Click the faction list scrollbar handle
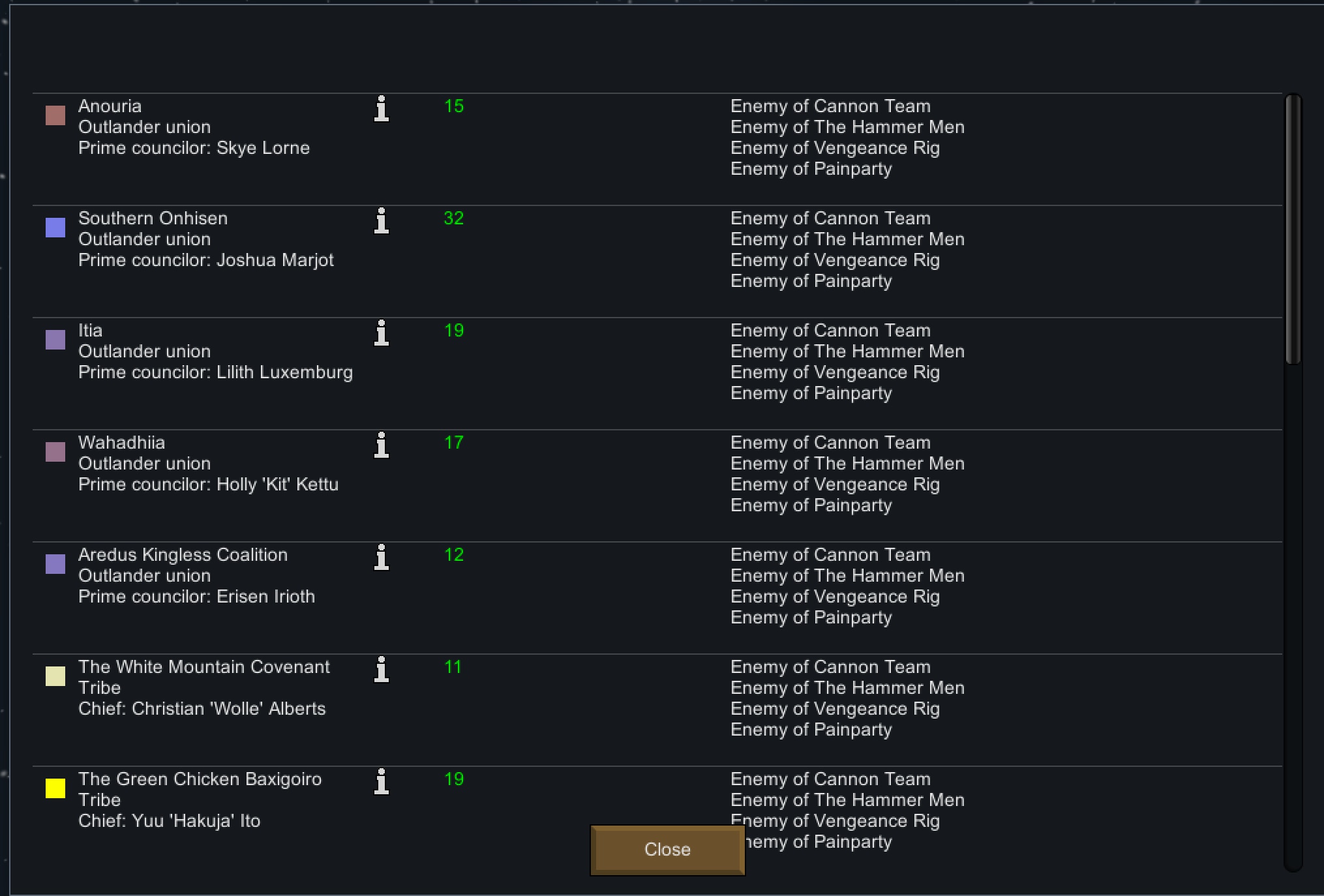The image size is (1324, 896). pos(1293,230)
